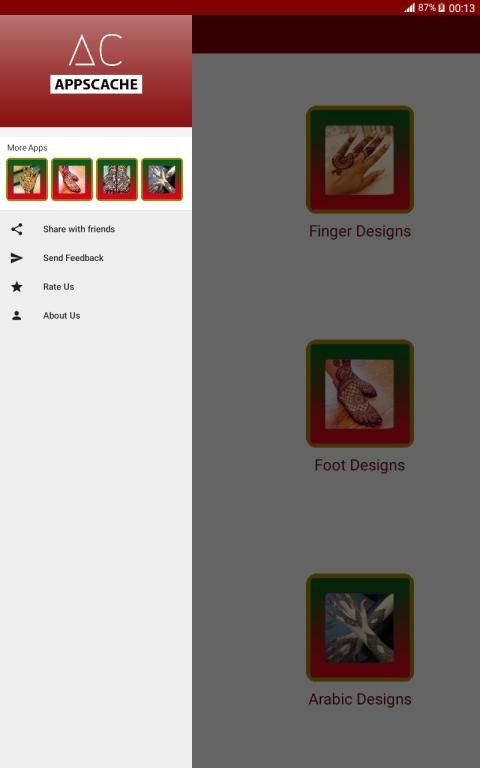Tap the person icon for About Us
Image resolution: width=480 pixels, height=768 pixels.
click(17, 315)
